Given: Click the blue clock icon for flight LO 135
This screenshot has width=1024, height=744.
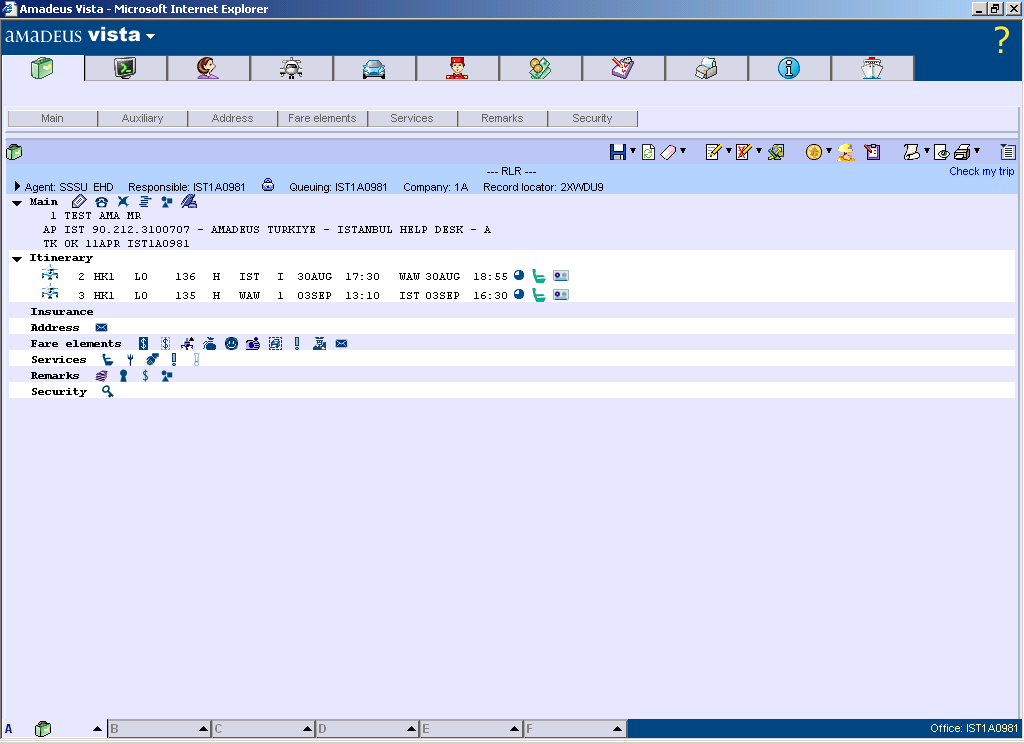Looking at the screenshot, I should [x=519, y=294].
